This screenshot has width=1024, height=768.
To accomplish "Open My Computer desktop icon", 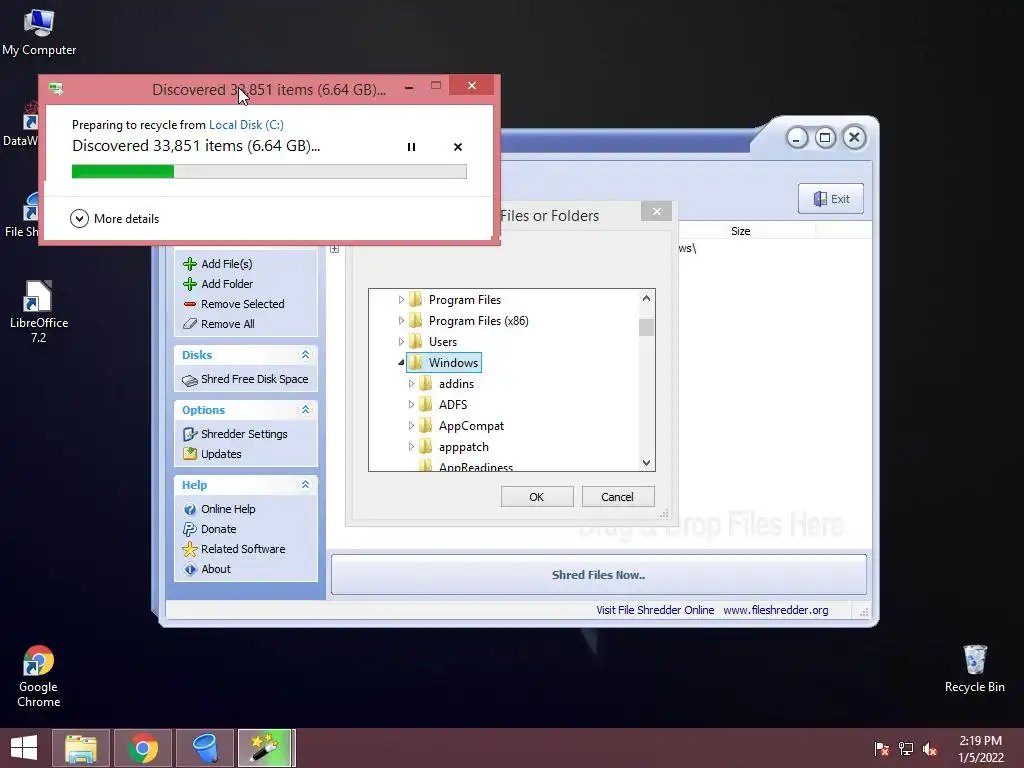I will [x=39, y=33].
